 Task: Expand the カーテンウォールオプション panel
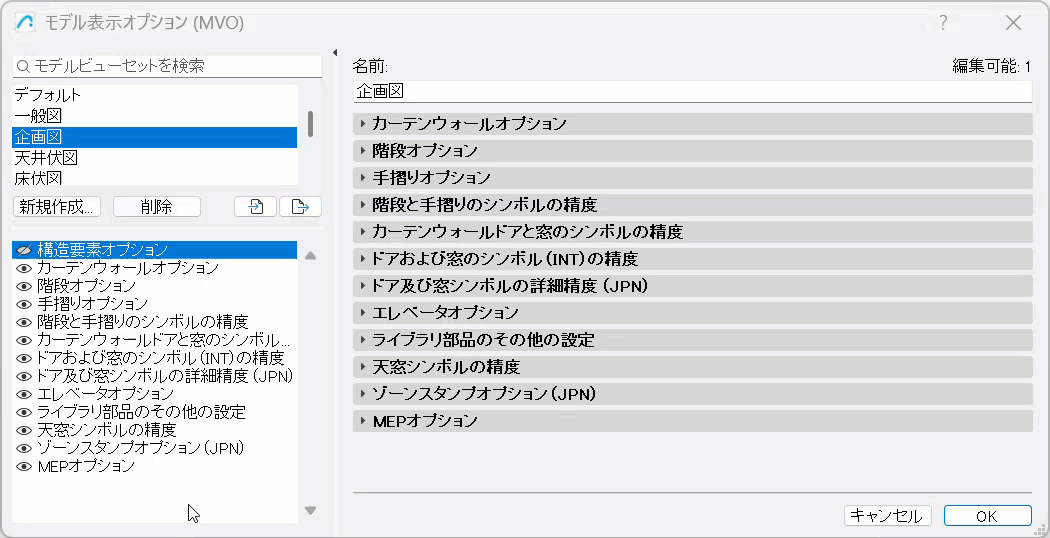point(692,124)
